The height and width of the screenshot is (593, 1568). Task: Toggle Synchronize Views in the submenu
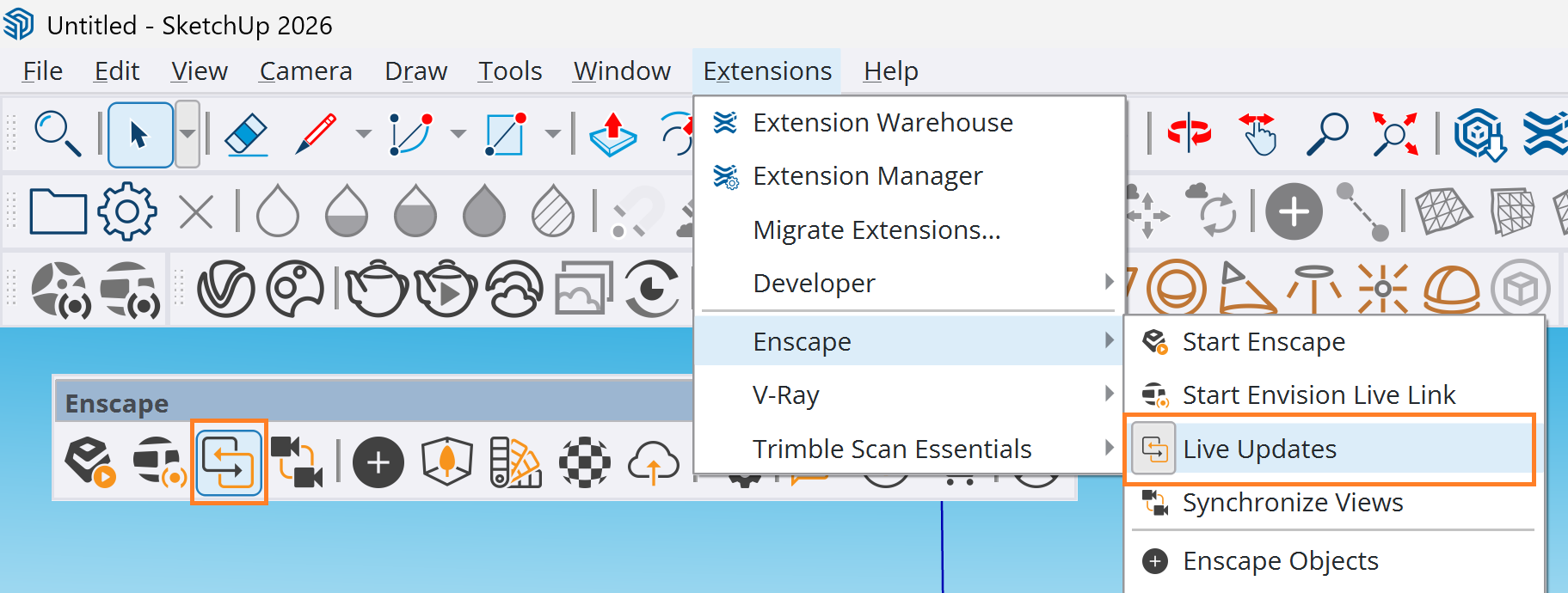point(1335,503)
